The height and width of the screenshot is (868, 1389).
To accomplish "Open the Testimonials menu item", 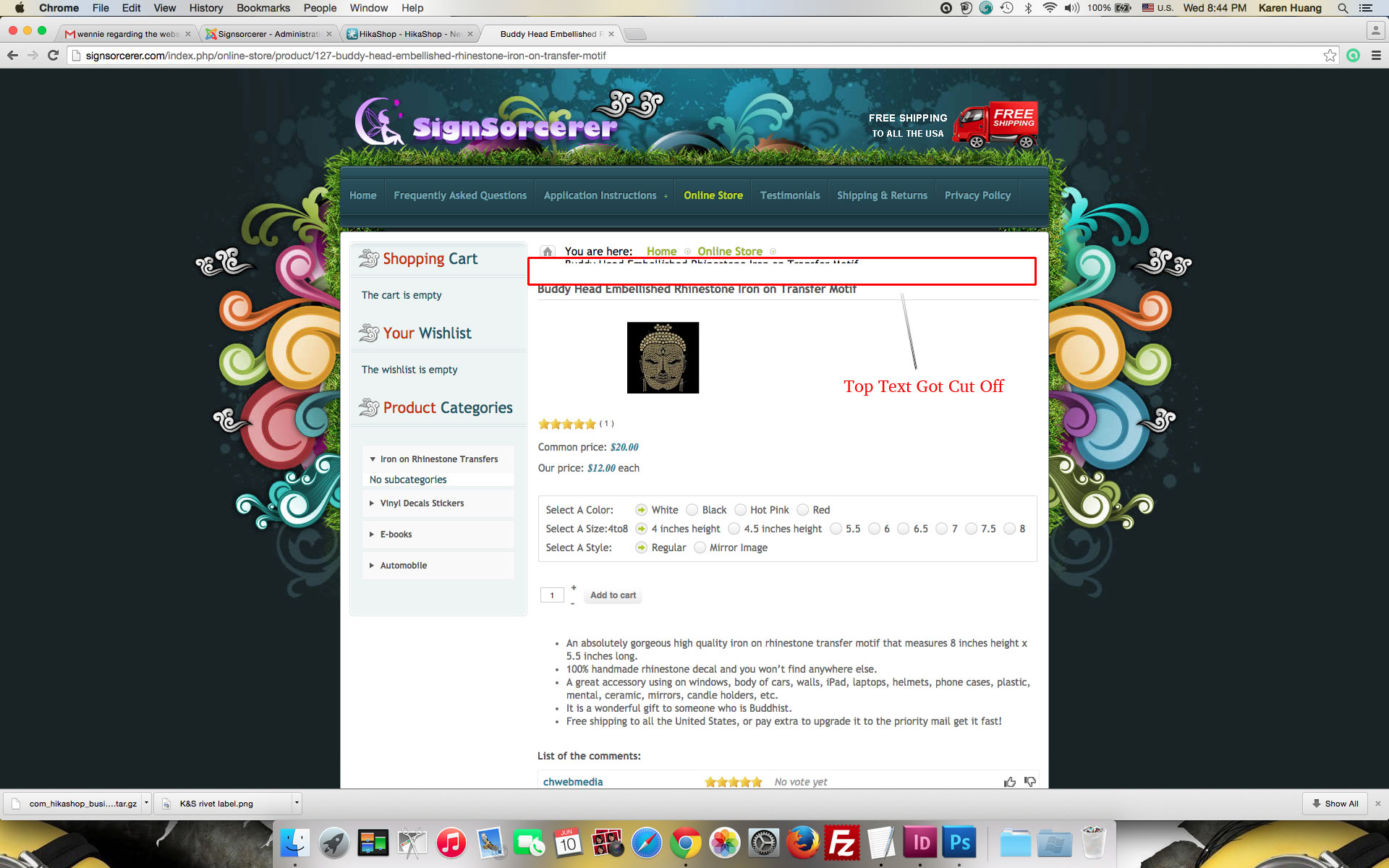I will (x=789, y=195).
